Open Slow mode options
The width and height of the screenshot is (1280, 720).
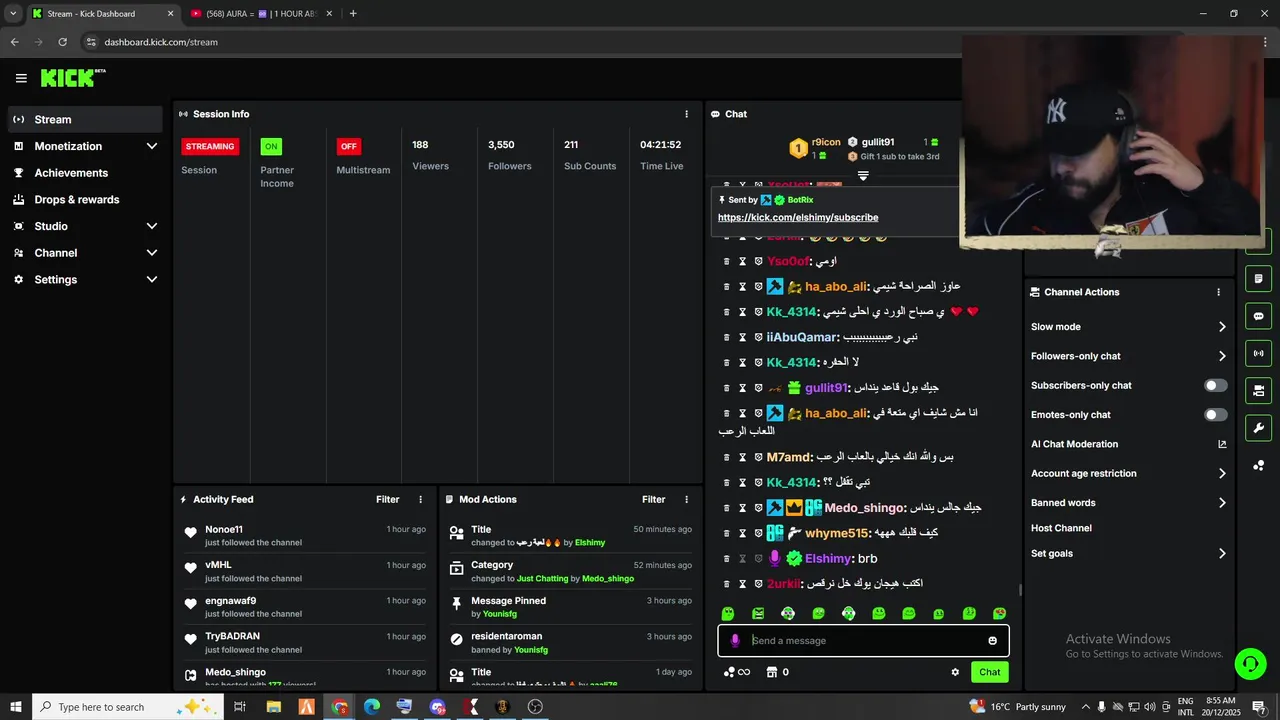tap(1129, 327)
